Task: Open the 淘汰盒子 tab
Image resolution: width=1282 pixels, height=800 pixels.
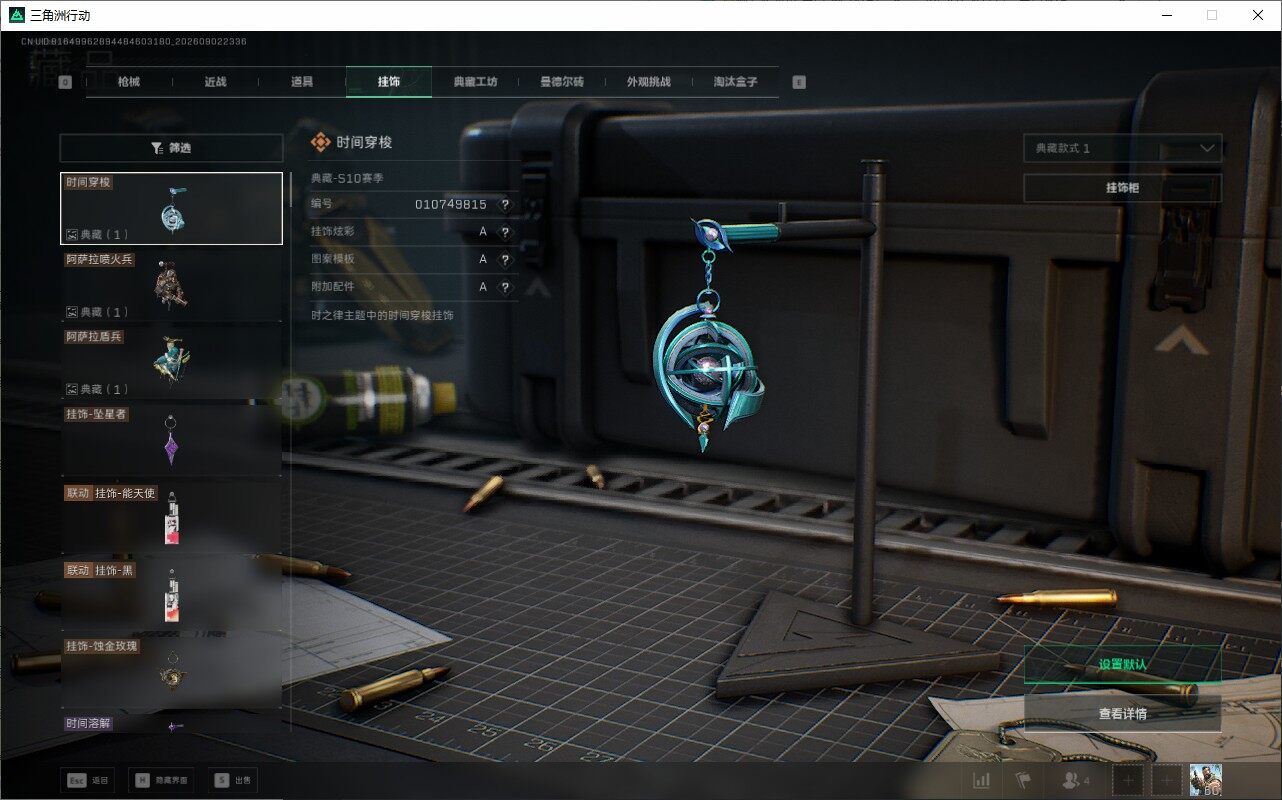Action: pos(735,82)
